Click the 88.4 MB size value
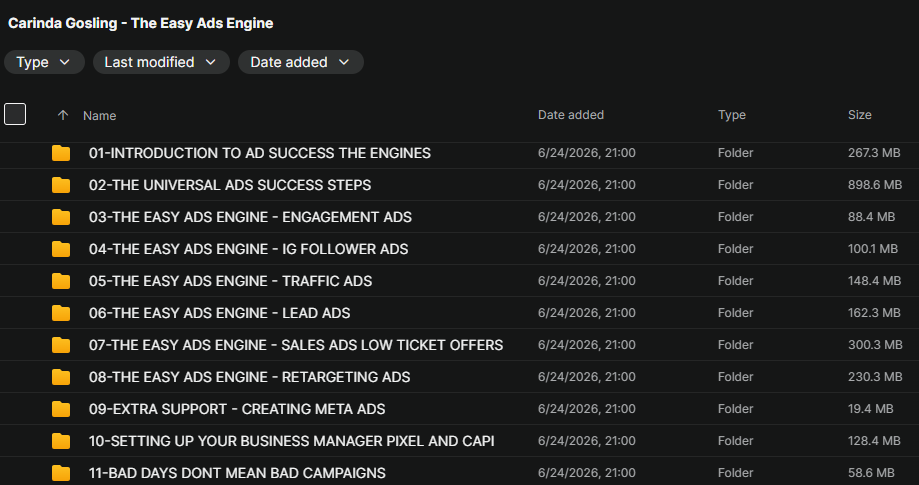Image resolution: width=919 pixels, height=485 pixels. tap(872, 217)
